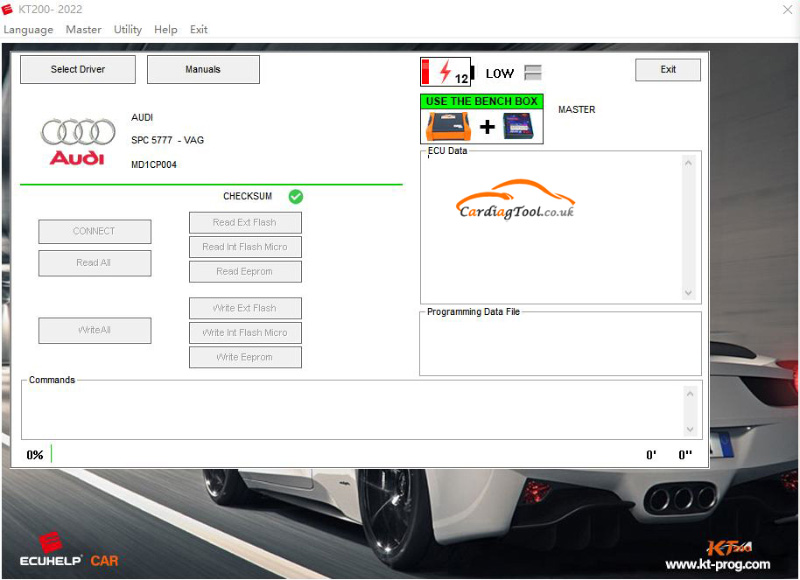
Task: Click the CardiagTool car logo
Action: pyautogui.click(x=516, y=201)
